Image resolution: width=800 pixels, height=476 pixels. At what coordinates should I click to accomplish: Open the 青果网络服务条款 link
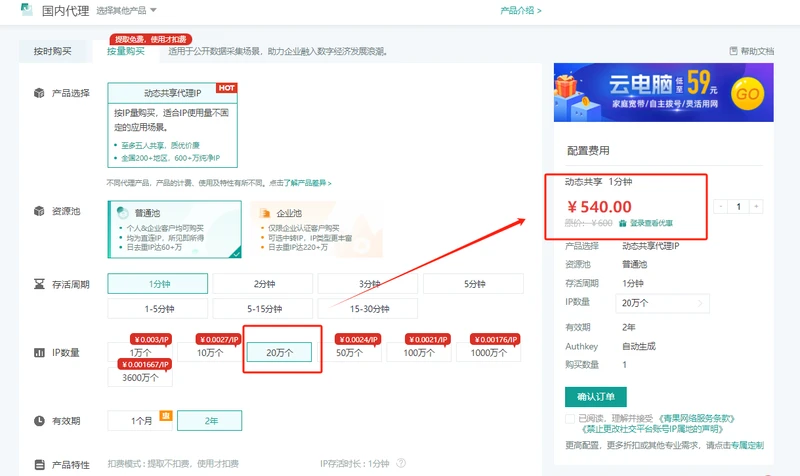[697, 418]
